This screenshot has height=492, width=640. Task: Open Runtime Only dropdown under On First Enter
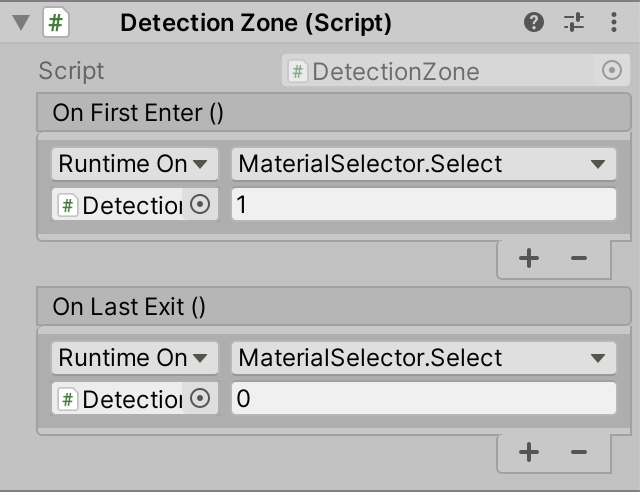click(x=133, y=164)
